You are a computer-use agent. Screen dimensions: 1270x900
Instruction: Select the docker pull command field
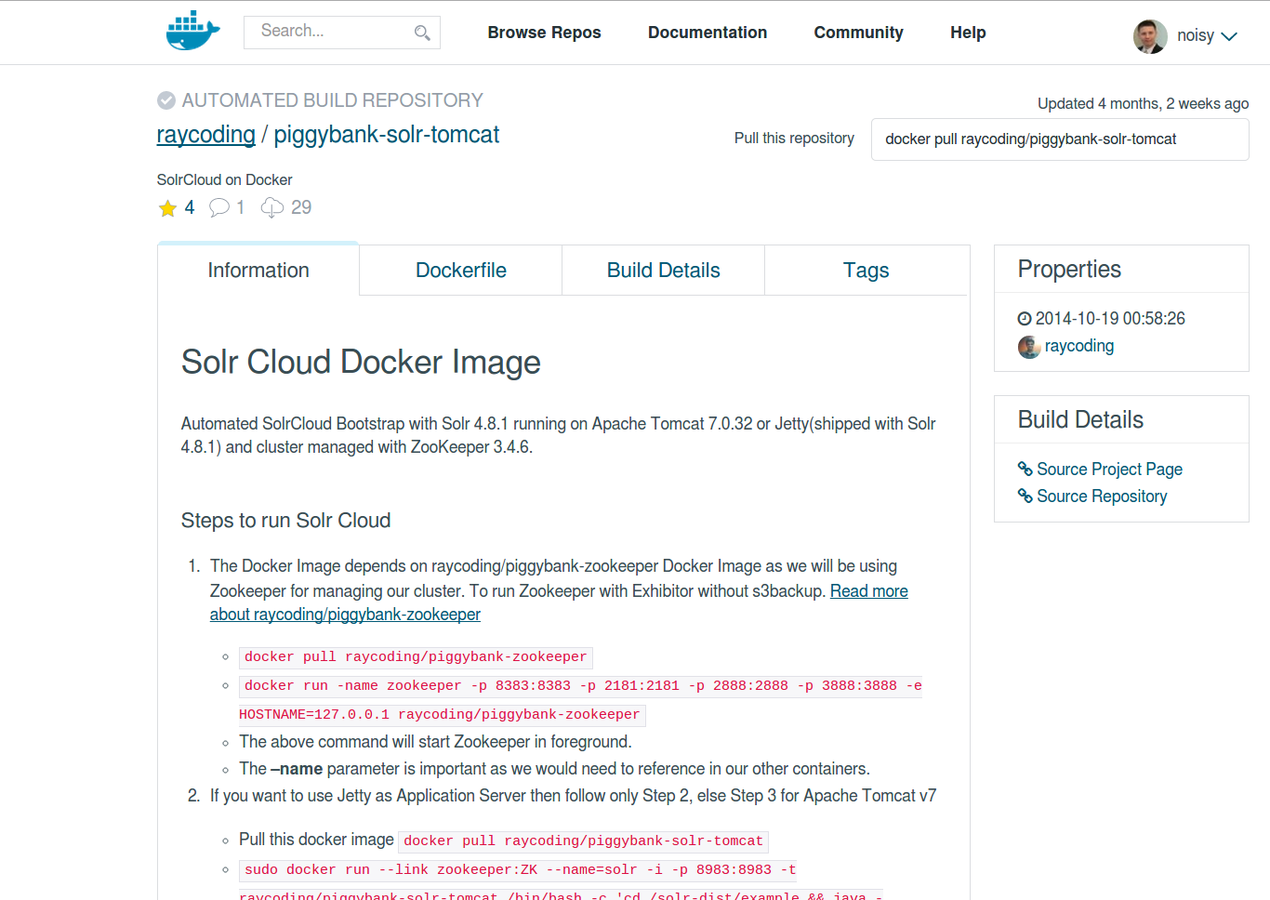point(1060,139)
